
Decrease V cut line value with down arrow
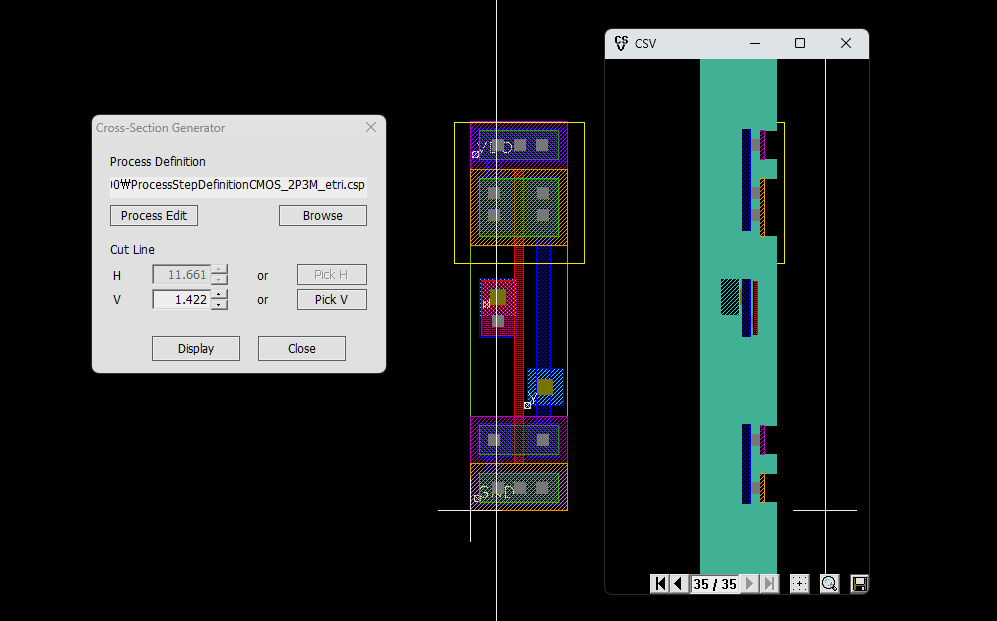point(219,304)
